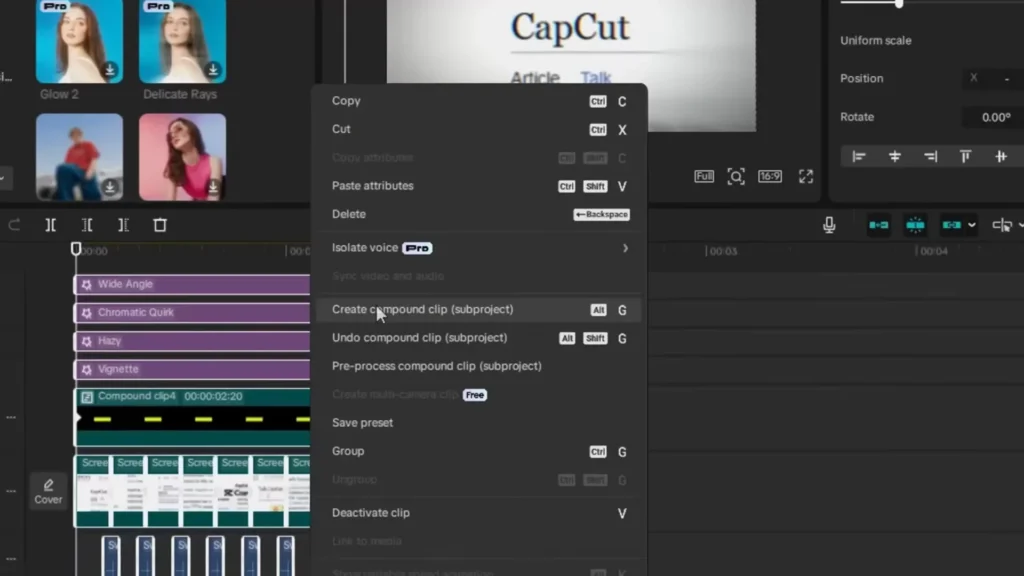Click the Delete left split icon

coord(87,225)
